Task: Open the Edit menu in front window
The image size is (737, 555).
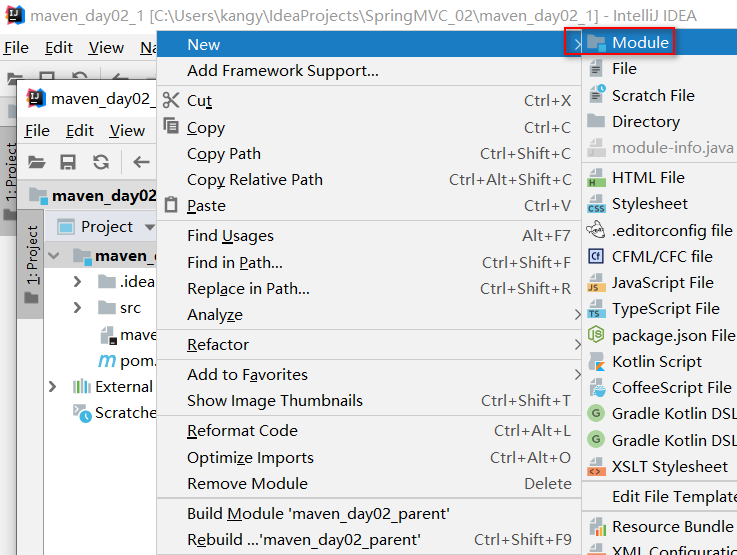Action: pyautogui.click(x=79, y=131)
